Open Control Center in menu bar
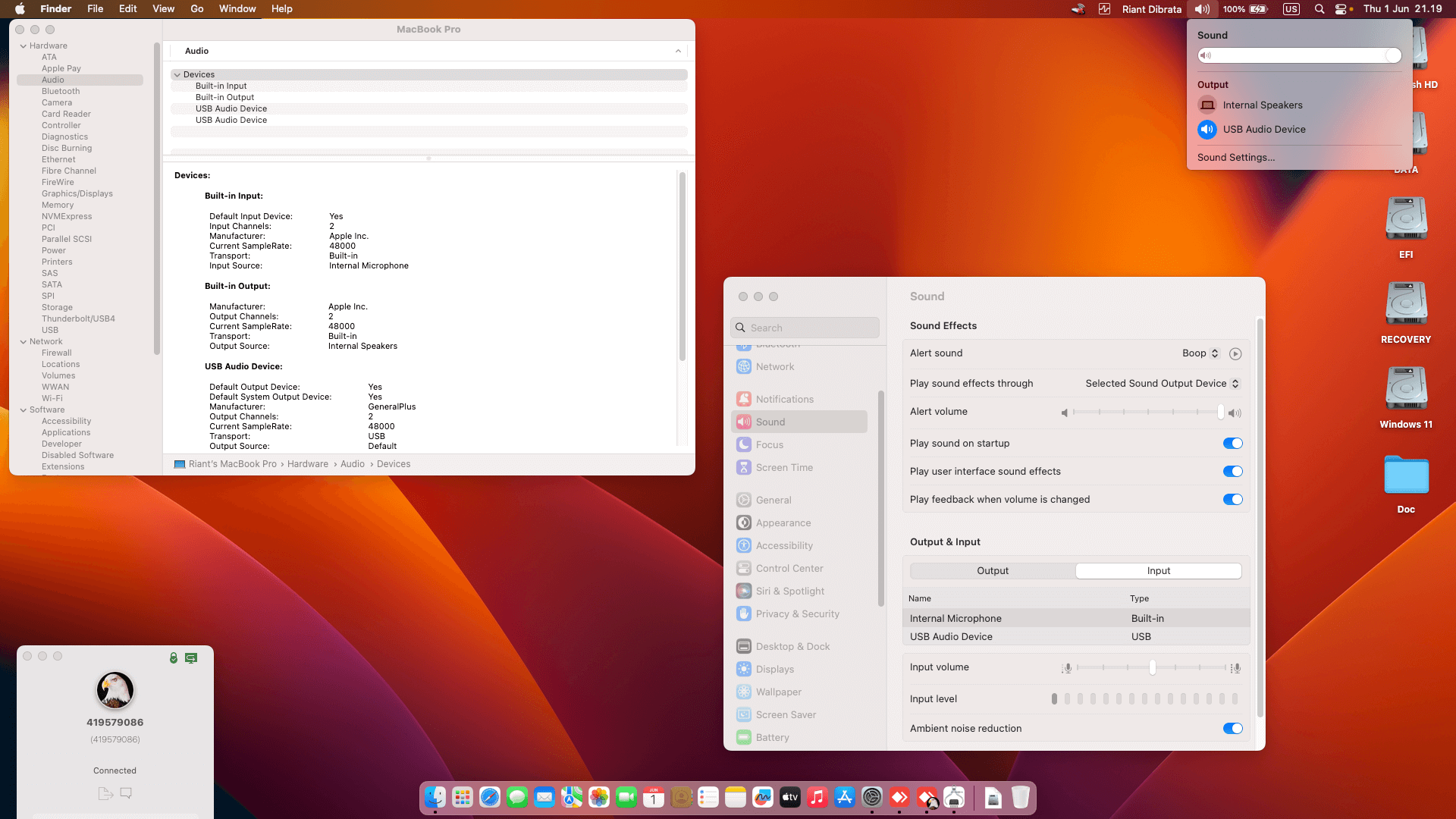 coord(1341,9)
